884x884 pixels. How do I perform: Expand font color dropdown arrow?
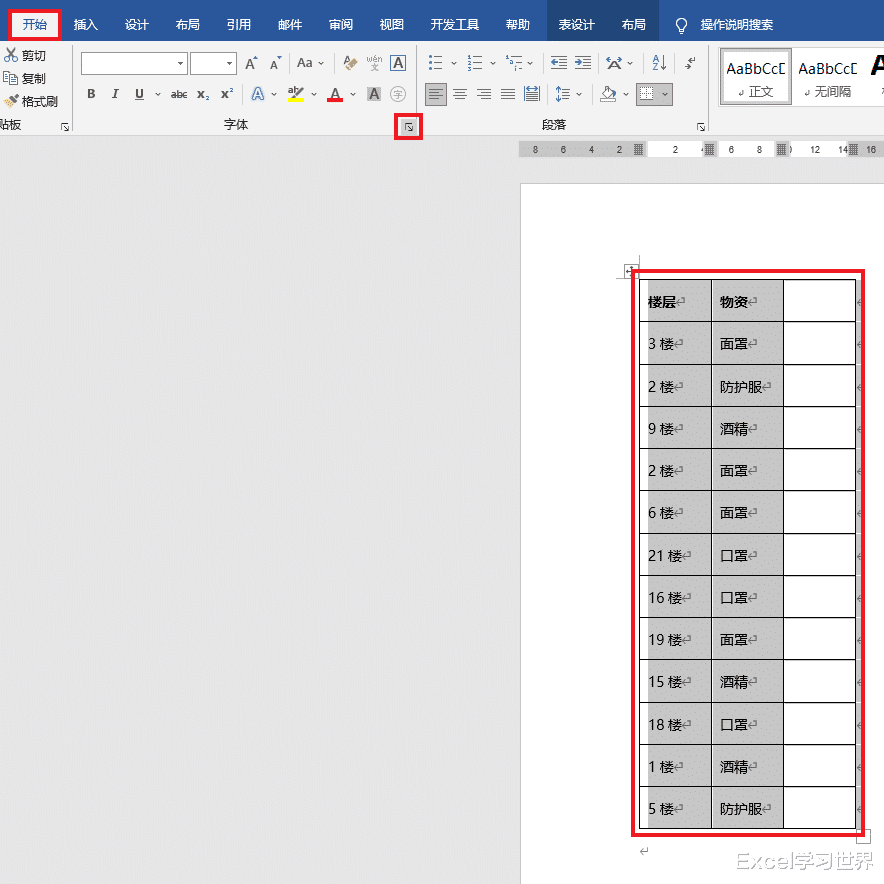353,94
